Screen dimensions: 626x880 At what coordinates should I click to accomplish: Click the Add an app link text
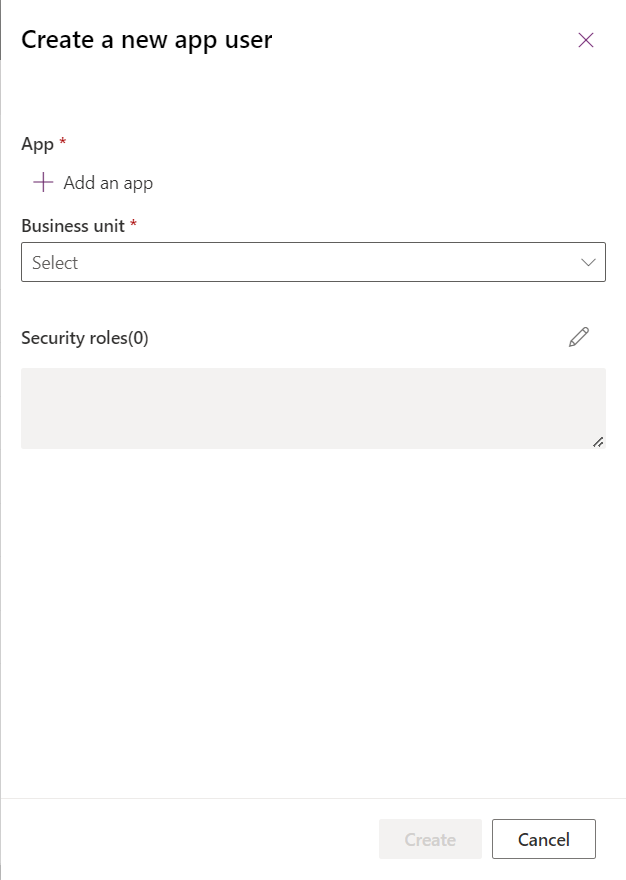coord(108,183)
